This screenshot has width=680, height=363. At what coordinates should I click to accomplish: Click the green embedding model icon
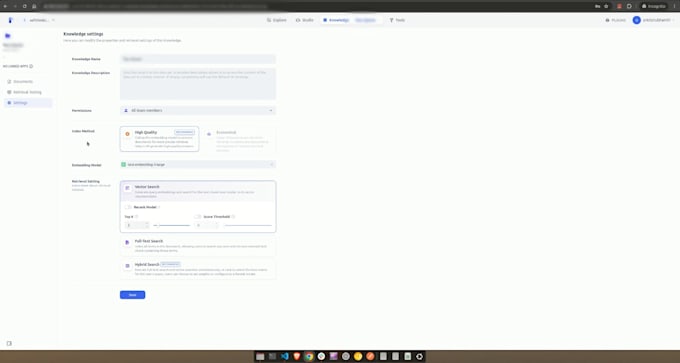click(124, 164)
